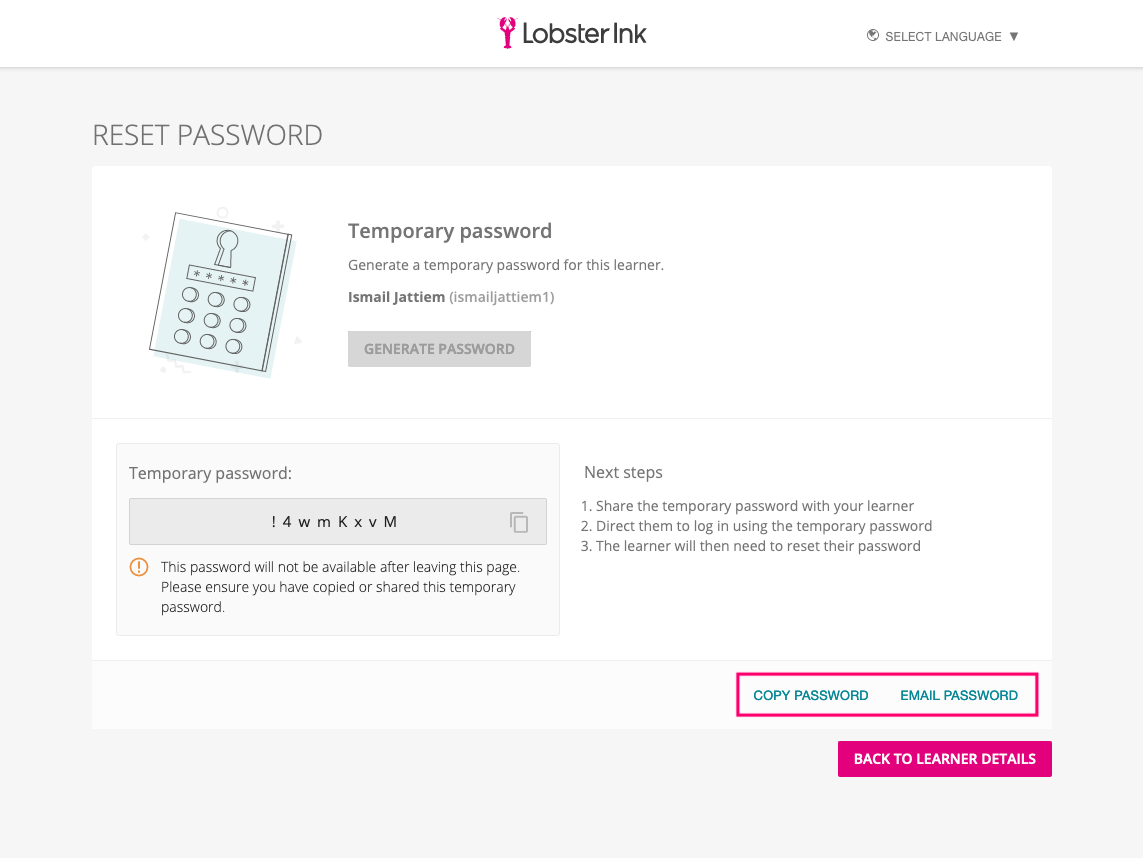Click the copy icon in password field
Image resolution: width=1143 pixels, height=858 pixels.
click(518, 522)
